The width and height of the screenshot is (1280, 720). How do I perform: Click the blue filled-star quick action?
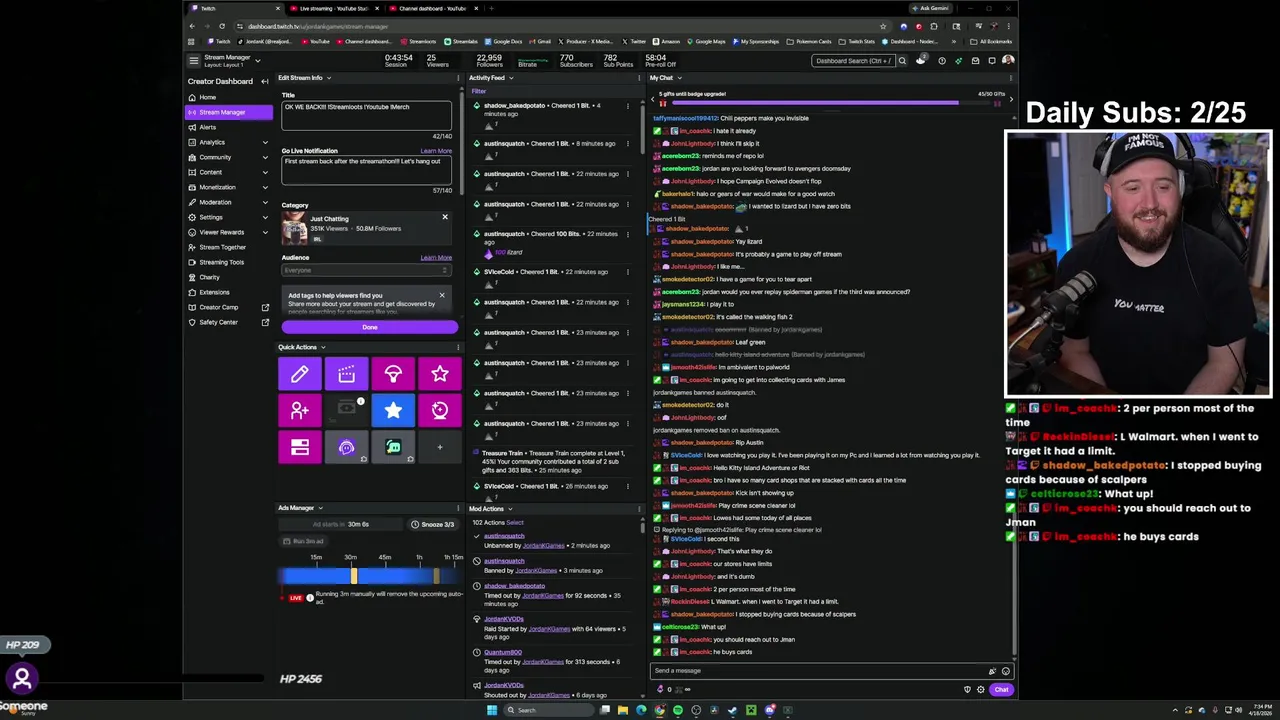tap(393, 411)
